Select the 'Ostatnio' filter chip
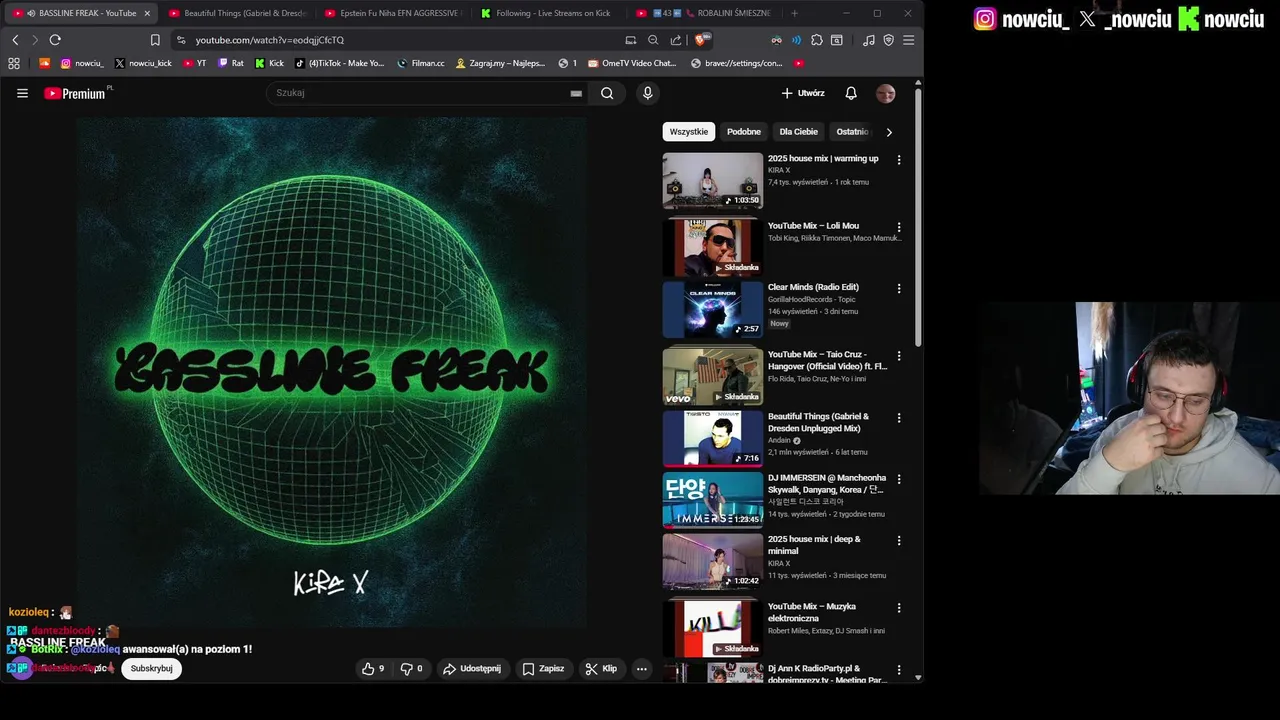This screenshot has width=1280, height=720. click(x=852, y=132)
